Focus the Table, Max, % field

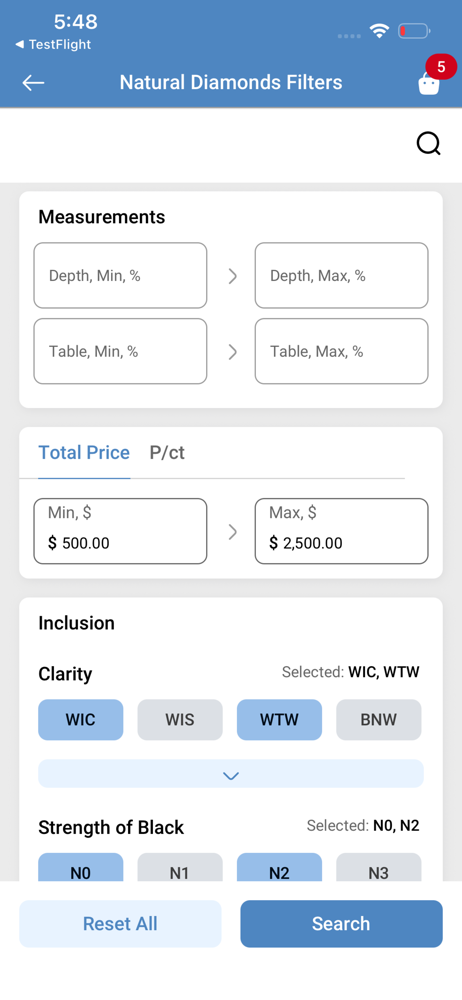coord(341,351)
